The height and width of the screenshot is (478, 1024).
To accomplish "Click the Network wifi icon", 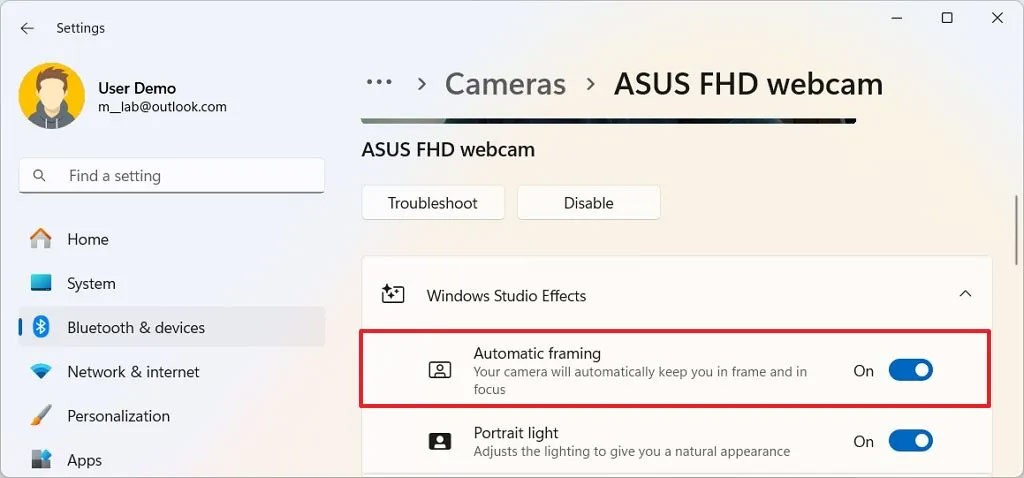I will coord(41,371).
